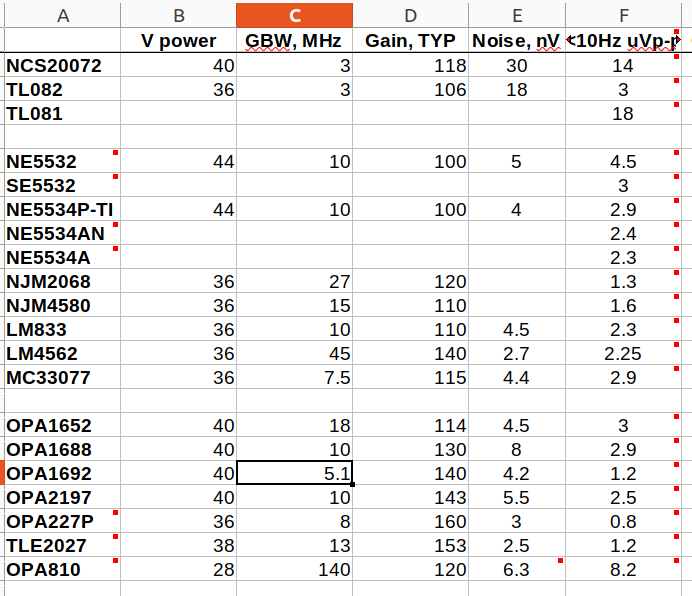
Task: Select the LM833 cell
Action: pos(63,329)
